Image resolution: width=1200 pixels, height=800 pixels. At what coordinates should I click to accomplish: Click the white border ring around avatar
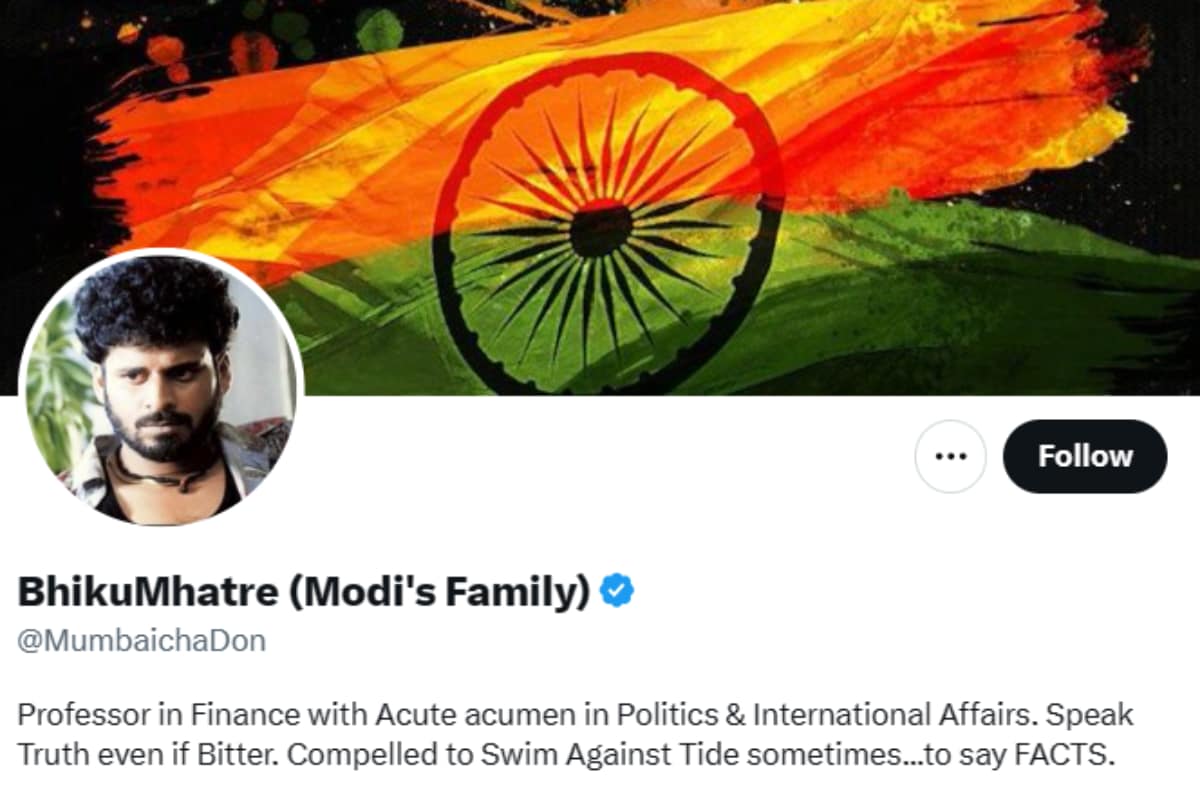[x=160, y=249]
